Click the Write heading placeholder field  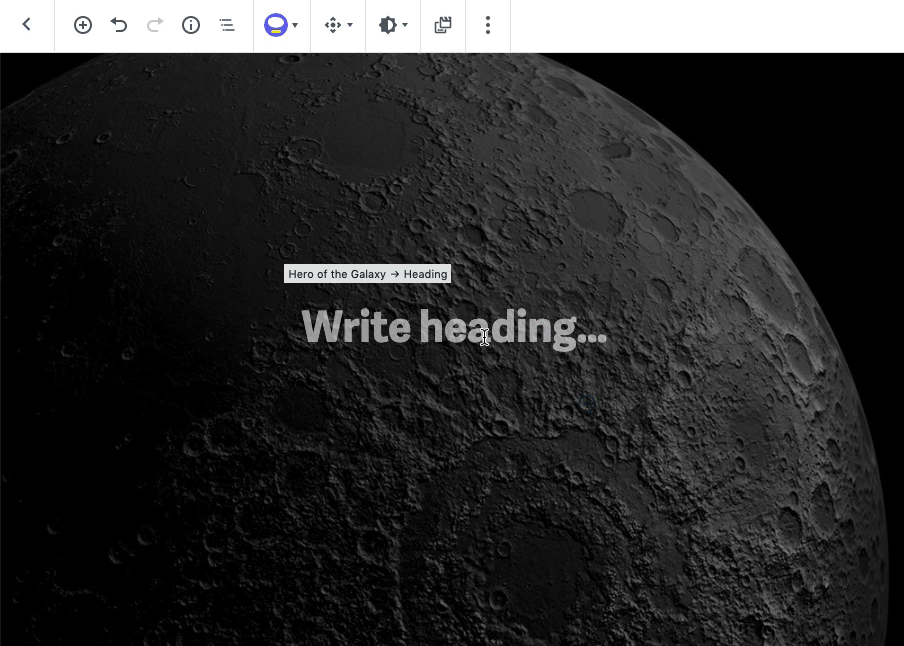454,328
